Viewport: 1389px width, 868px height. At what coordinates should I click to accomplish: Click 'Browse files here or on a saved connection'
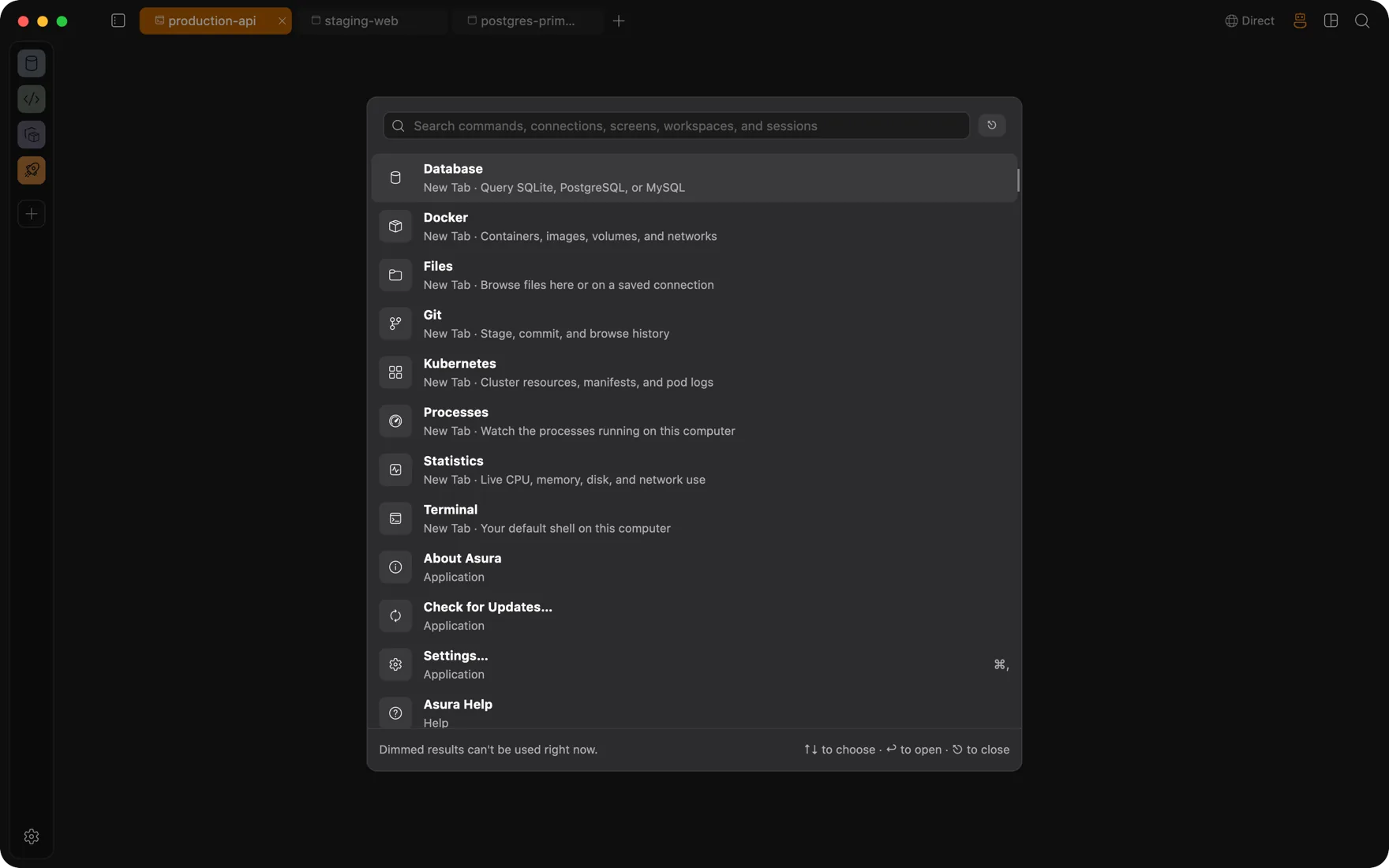point(597,285)
